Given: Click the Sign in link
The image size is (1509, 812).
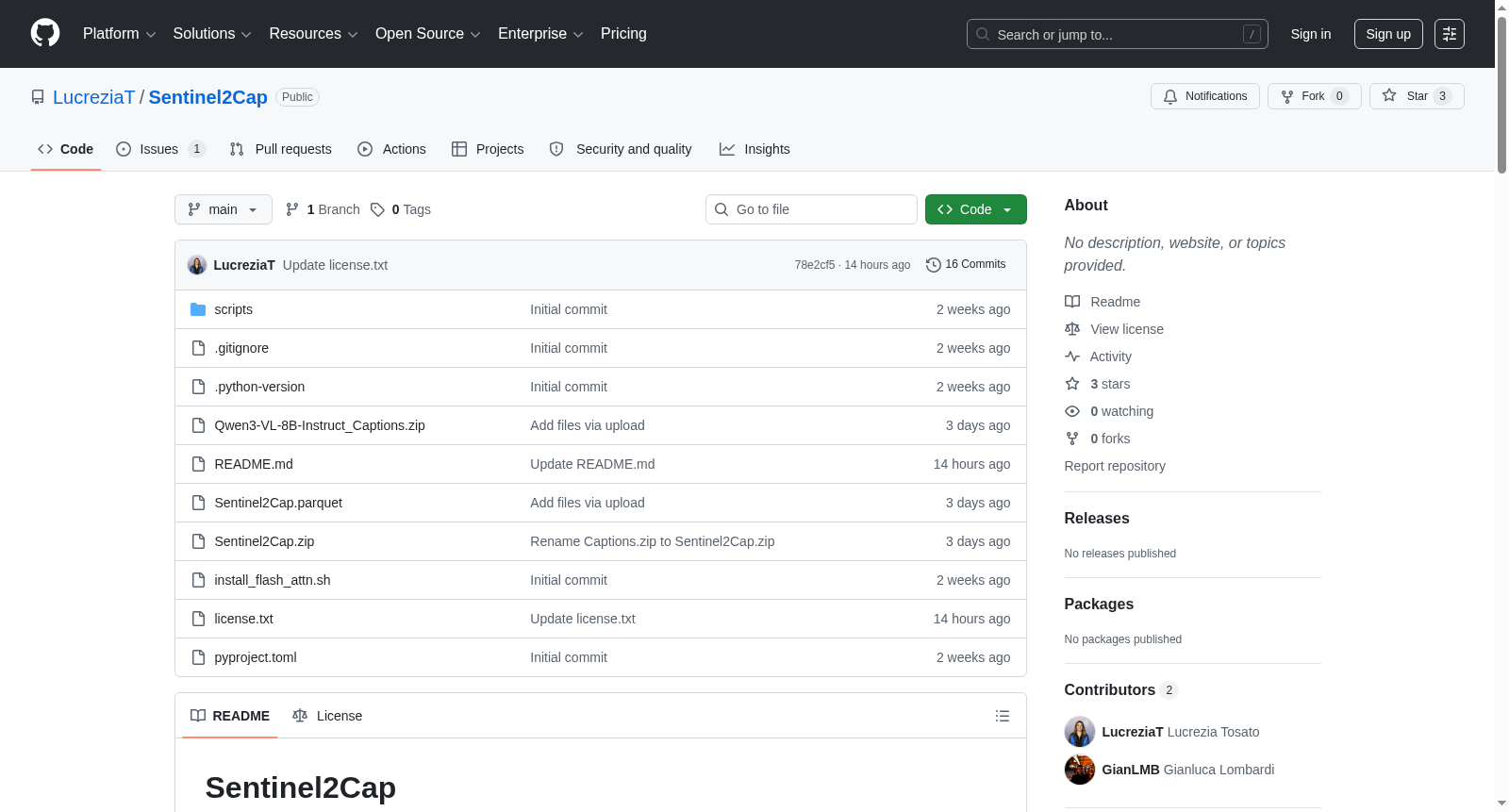Looking at the screenshot, I should [1311, 34].
